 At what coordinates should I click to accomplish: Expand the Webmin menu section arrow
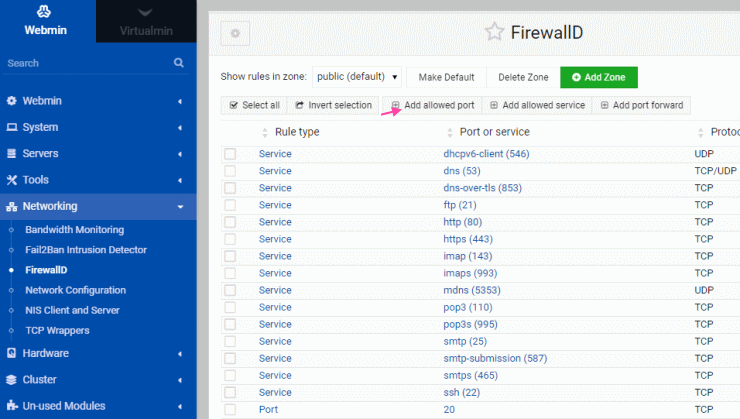[x=180, y=101]
